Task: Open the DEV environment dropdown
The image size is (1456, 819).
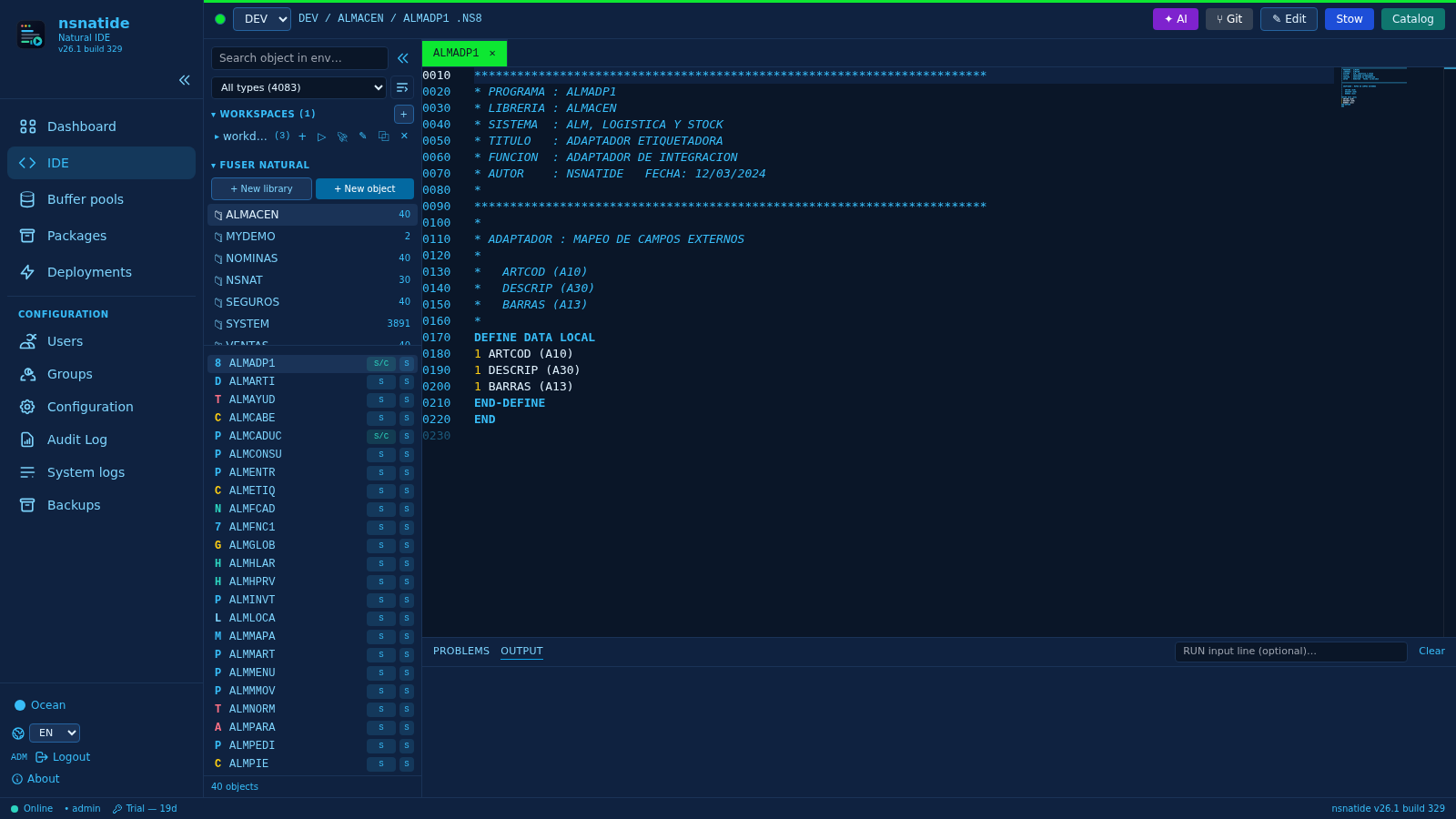Action: 262,19
